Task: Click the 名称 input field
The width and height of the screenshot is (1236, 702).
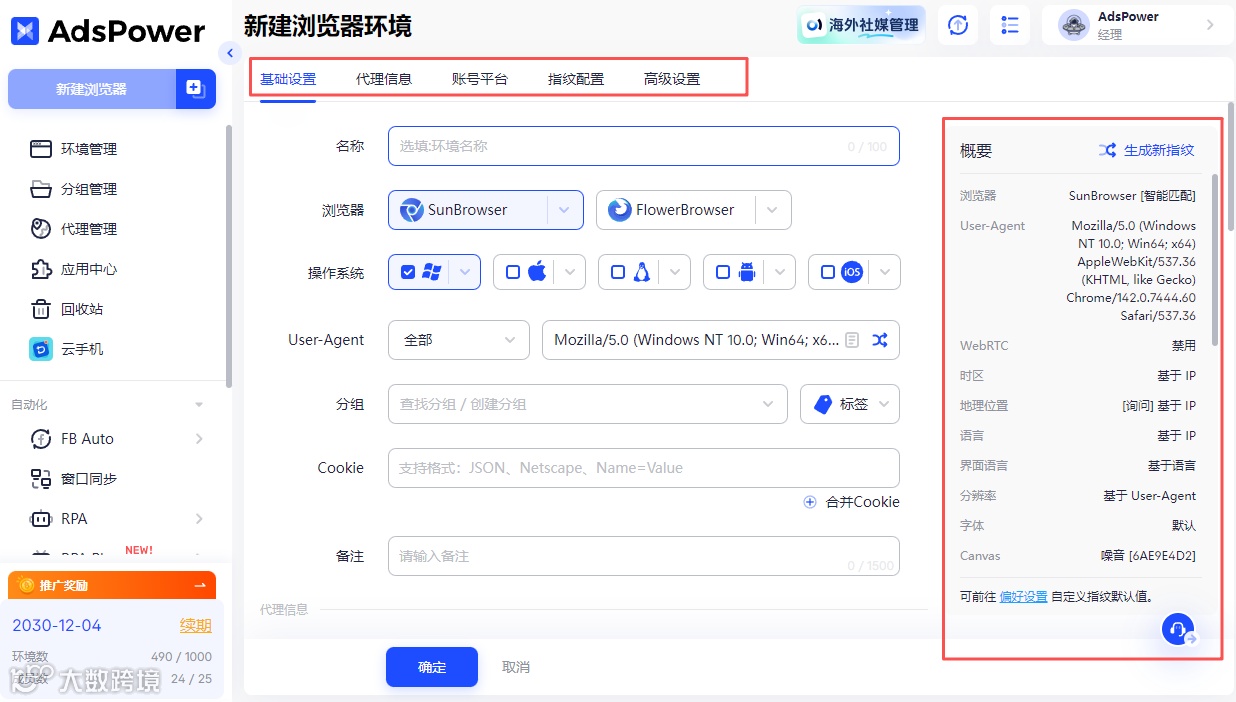Action: [x=644, y=146]
